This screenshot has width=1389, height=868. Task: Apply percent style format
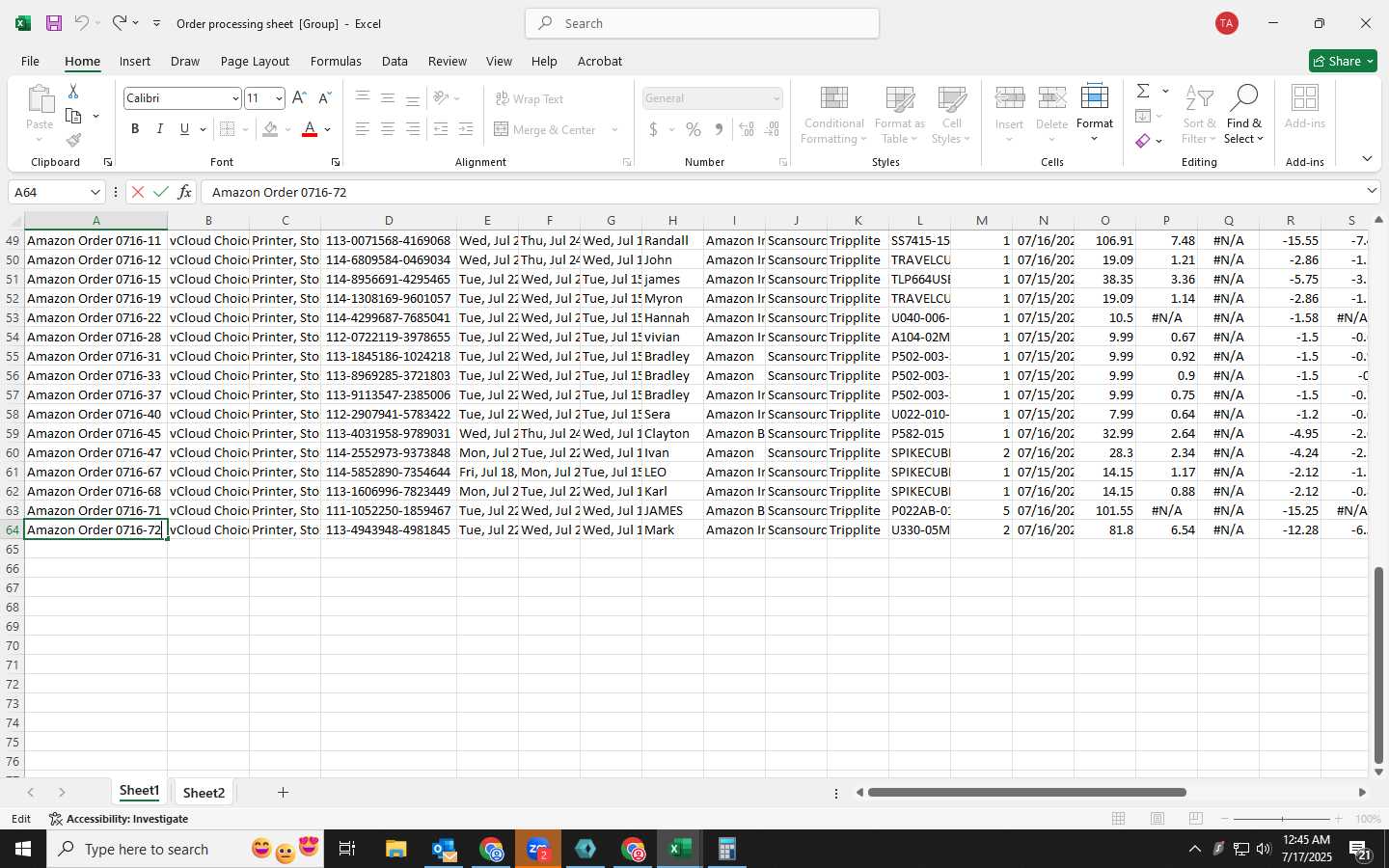[x=694, y=129]
